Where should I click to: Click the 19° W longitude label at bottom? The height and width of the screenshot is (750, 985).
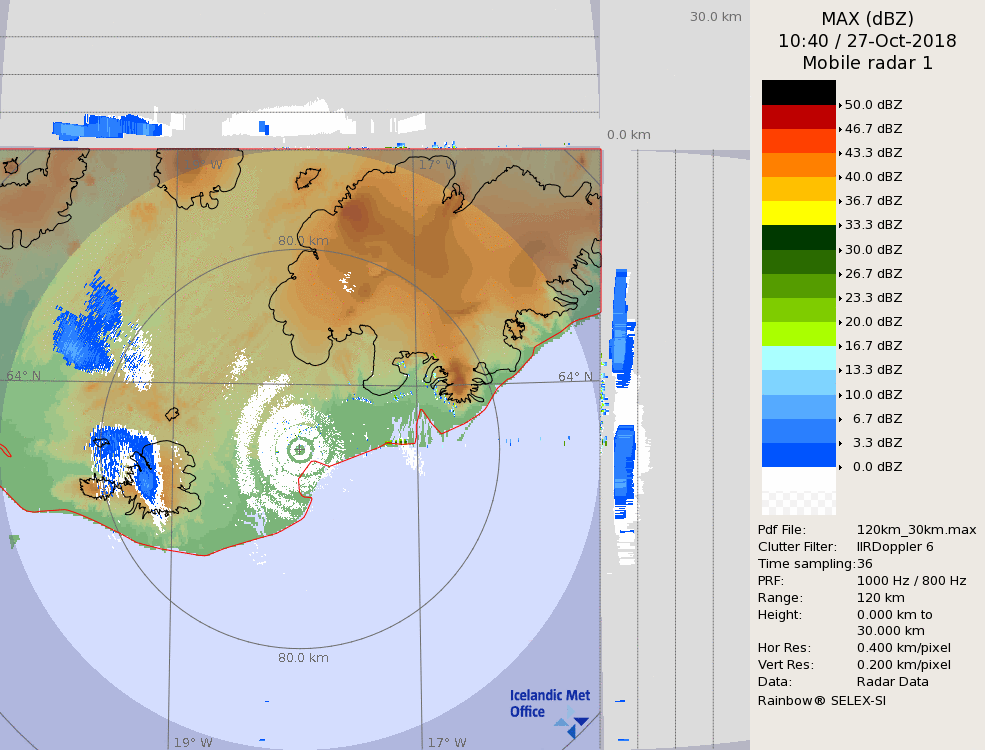tap(193, 742)
